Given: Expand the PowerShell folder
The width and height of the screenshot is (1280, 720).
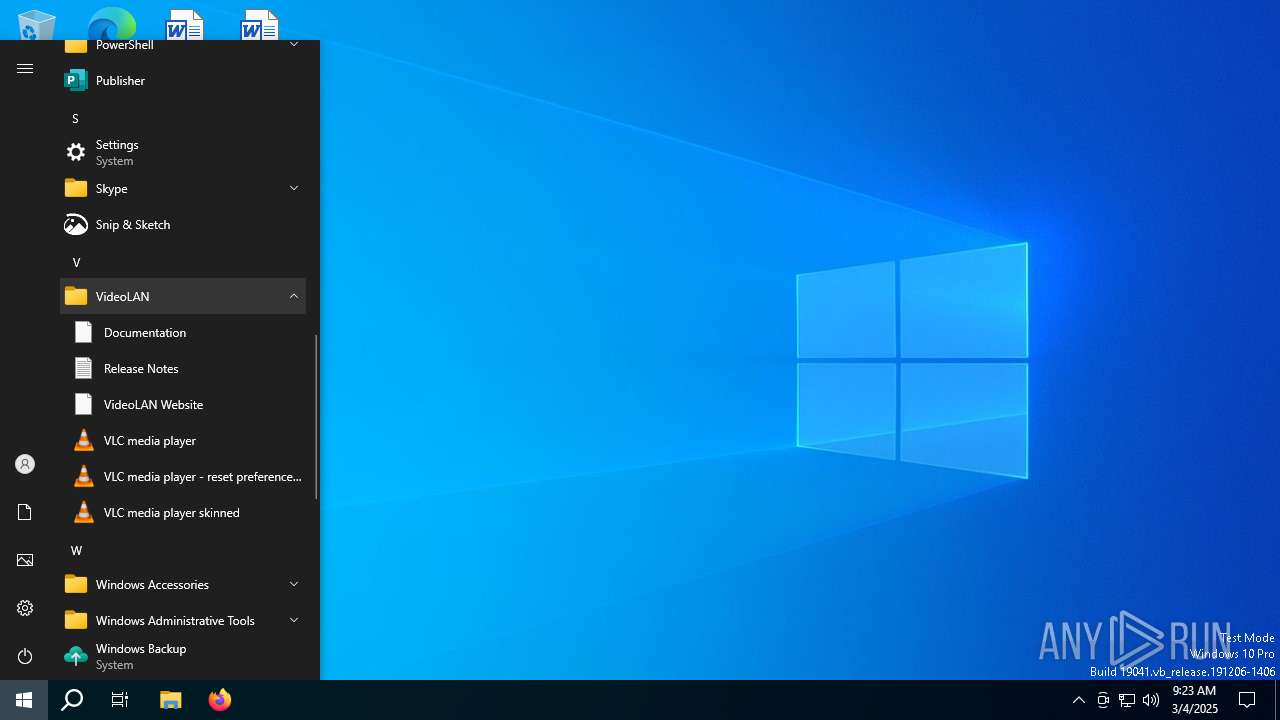Looking at the screenshot, I should pyautogui.click(x=183, y=46).
